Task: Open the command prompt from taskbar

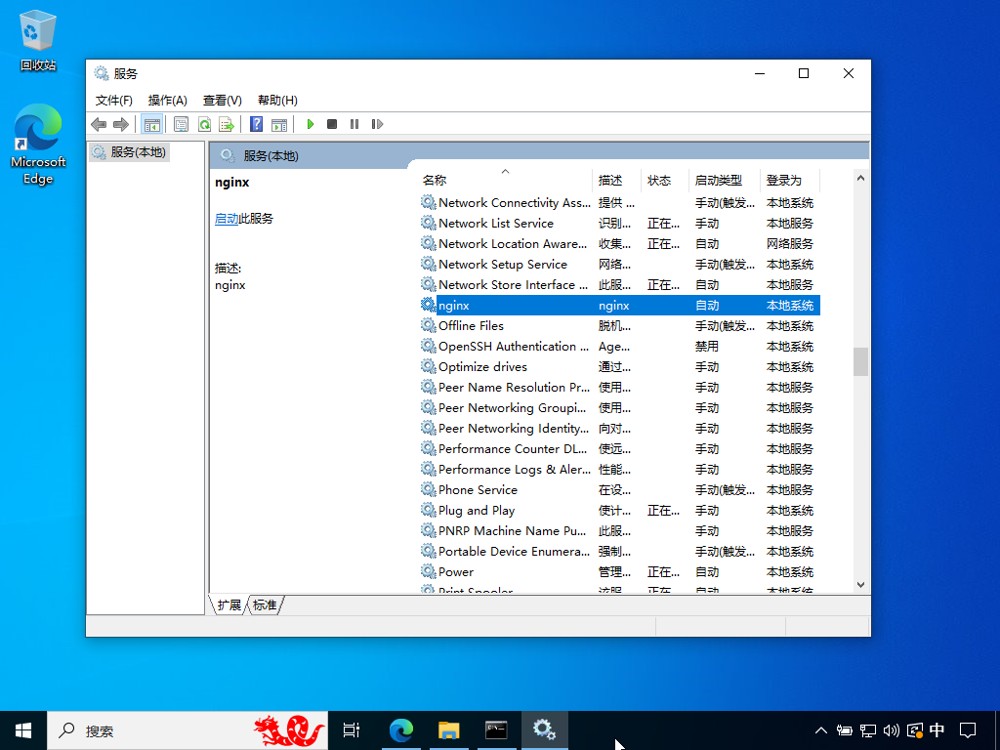Action: [496, 730]
